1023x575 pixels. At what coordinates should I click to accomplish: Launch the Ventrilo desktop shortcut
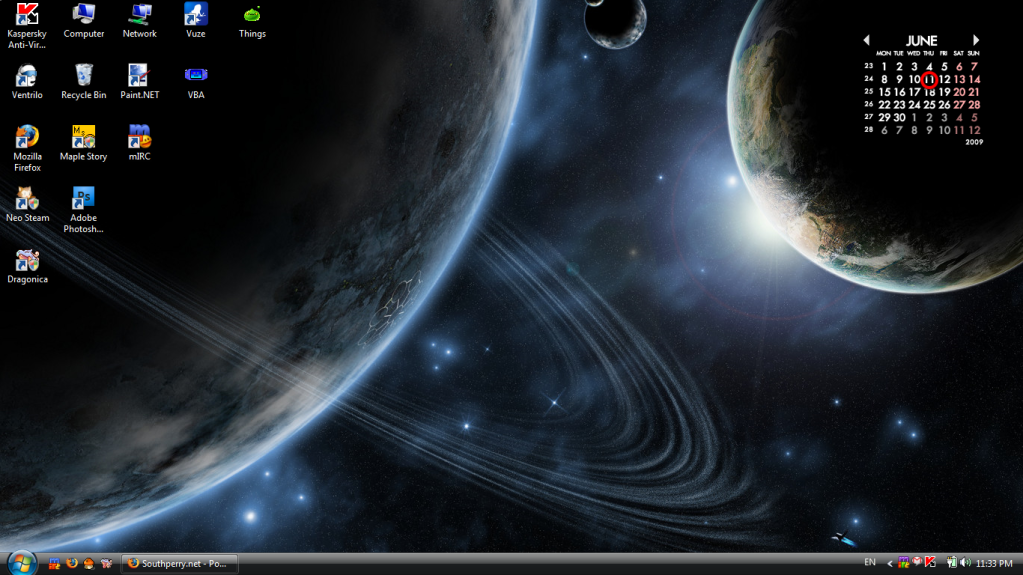click(27, 82)
